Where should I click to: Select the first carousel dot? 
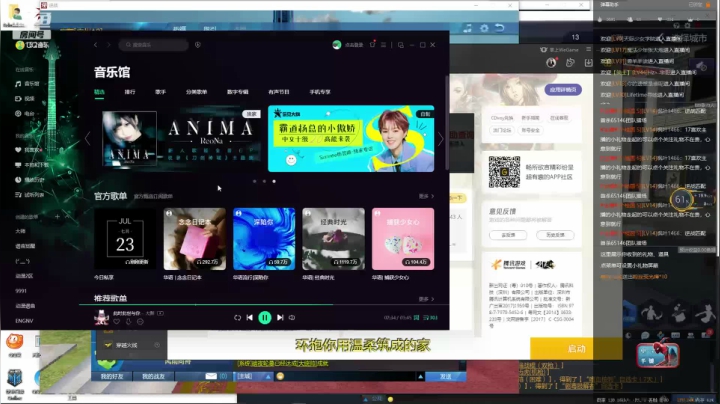coord(255,181)
